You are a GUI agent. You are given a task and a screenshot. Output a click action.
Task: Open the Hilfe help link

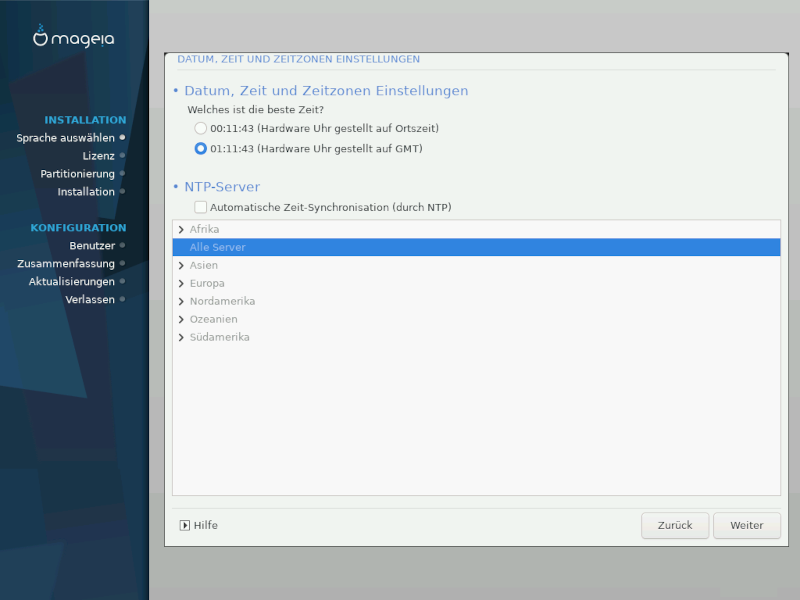click(x=205, y=525)
